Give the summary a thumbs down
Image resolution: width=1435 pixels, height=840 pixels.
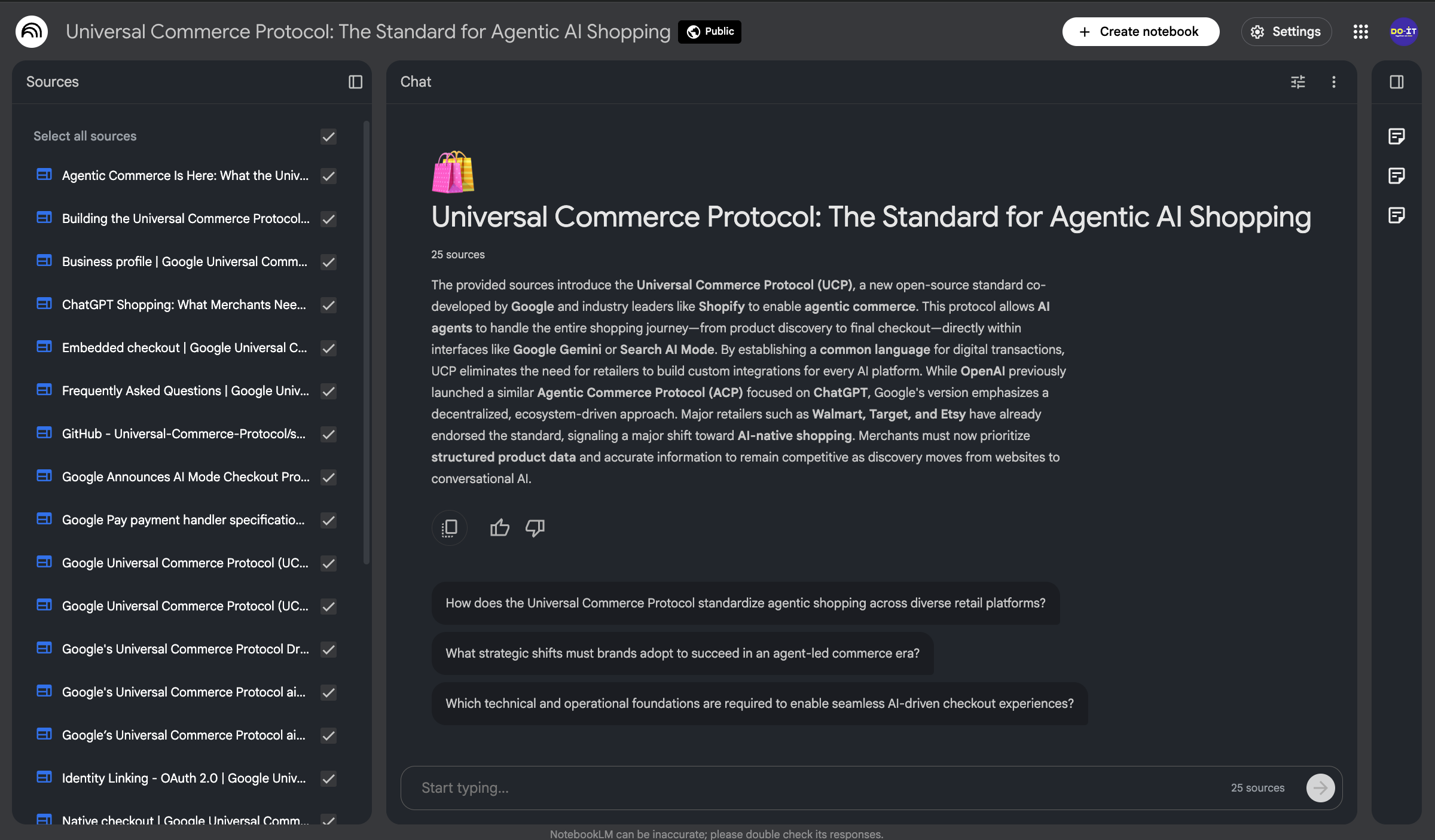click(535, 528)
